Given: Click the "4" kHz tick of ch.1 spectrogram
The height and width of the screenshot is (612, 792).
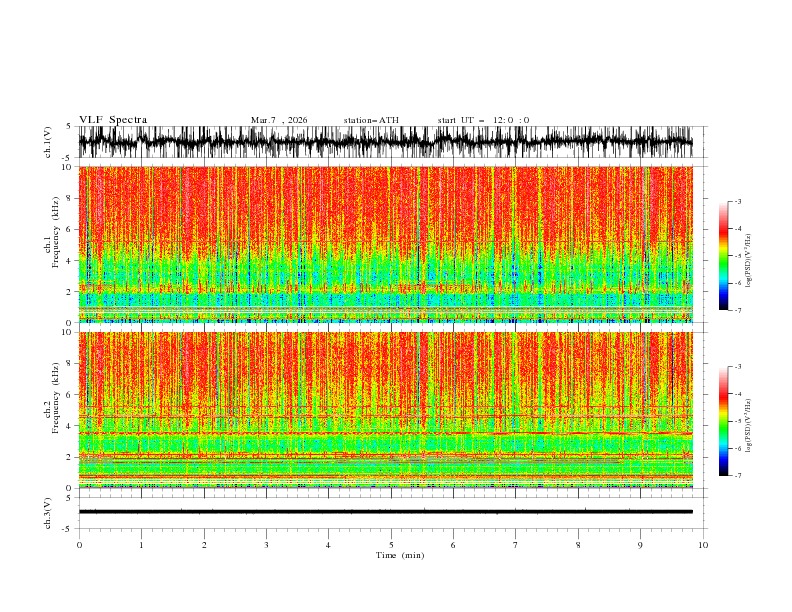Looking at the screenshot, I should point(70,261).
